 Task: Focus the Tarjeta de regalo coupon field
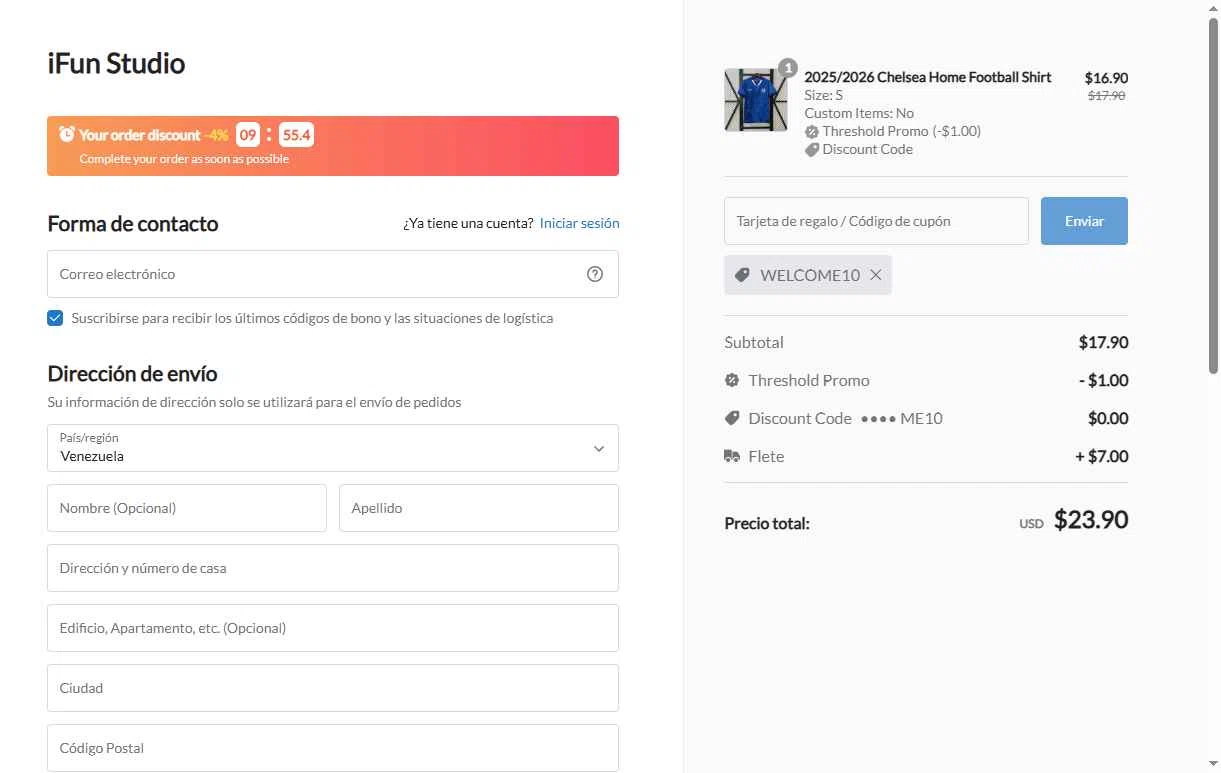point(876,221)
